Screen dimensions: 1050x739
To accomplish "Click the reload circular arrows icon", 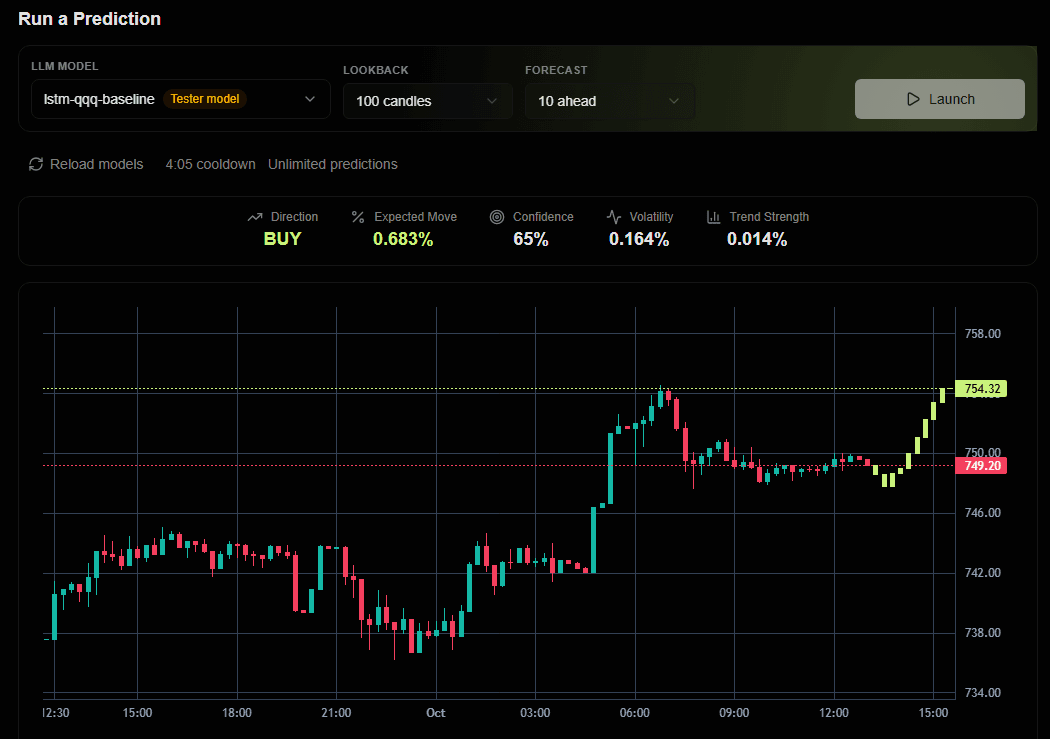I will (36, 164).
